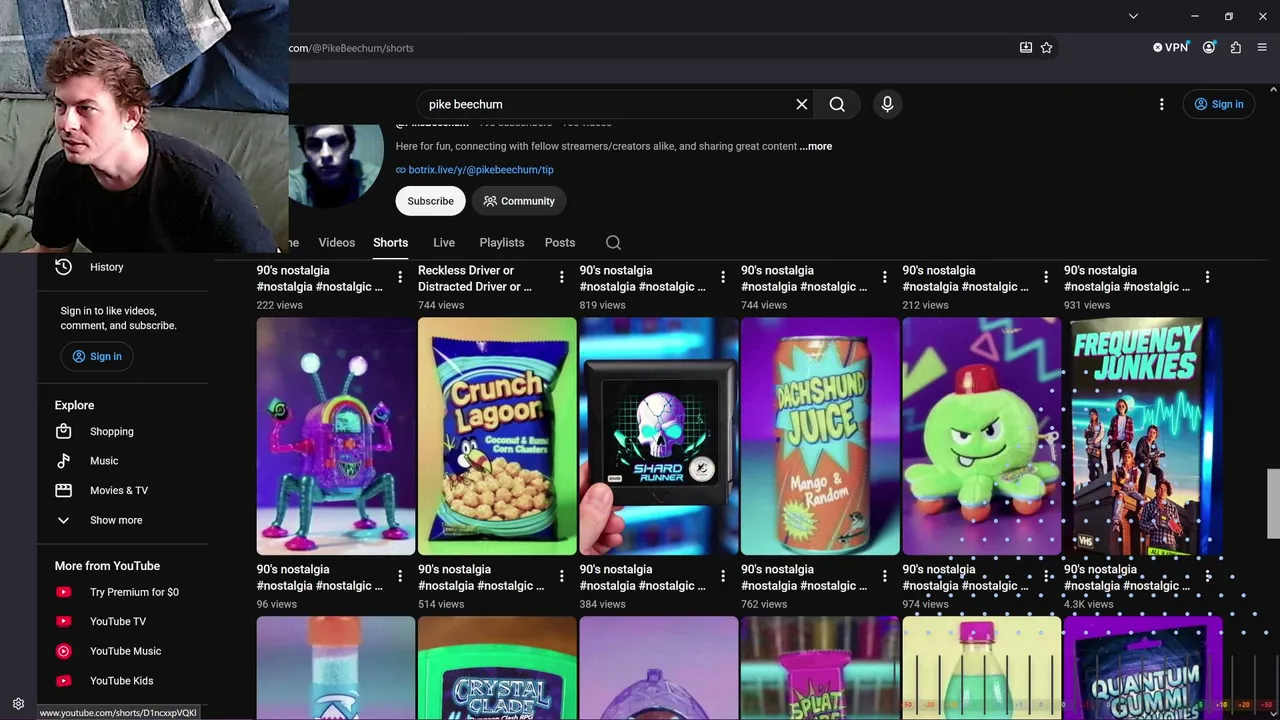Play the Crunch Lagoon cereal short
Screen dimensions: 1280x720
click(x=497, y=436)
